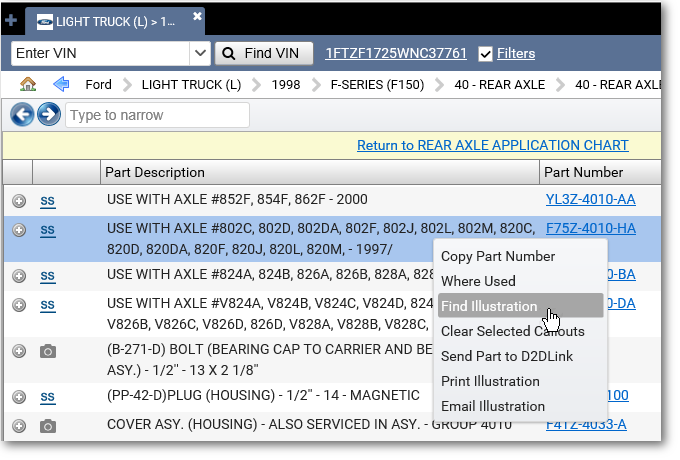Viewport: 680px width, 460px height.
Task: Open new tab with plus icon
Action: [x=12, y=19]
